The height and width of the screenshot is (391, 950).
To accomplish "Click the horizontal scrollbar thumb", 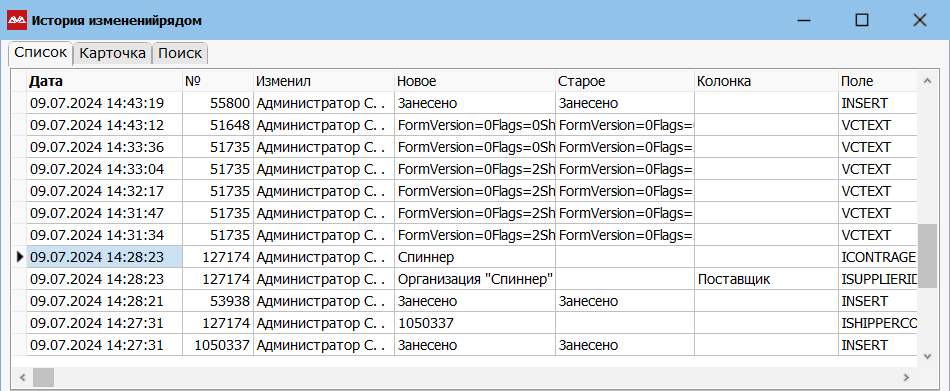I will coord(43,378).
